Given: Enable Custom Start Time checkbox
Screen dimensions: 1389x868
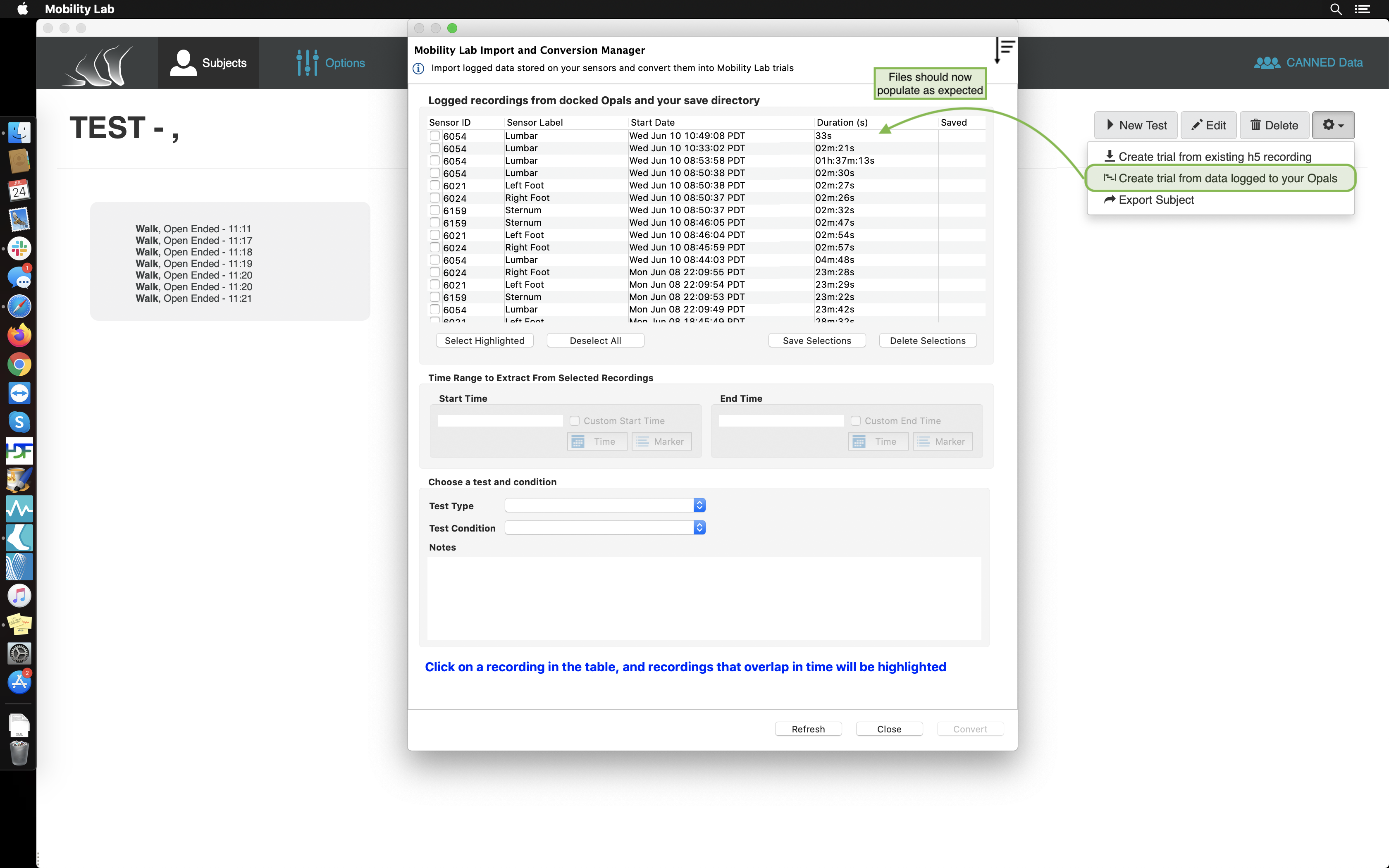Looking at the screenshot, I should [x=575, y=421].
